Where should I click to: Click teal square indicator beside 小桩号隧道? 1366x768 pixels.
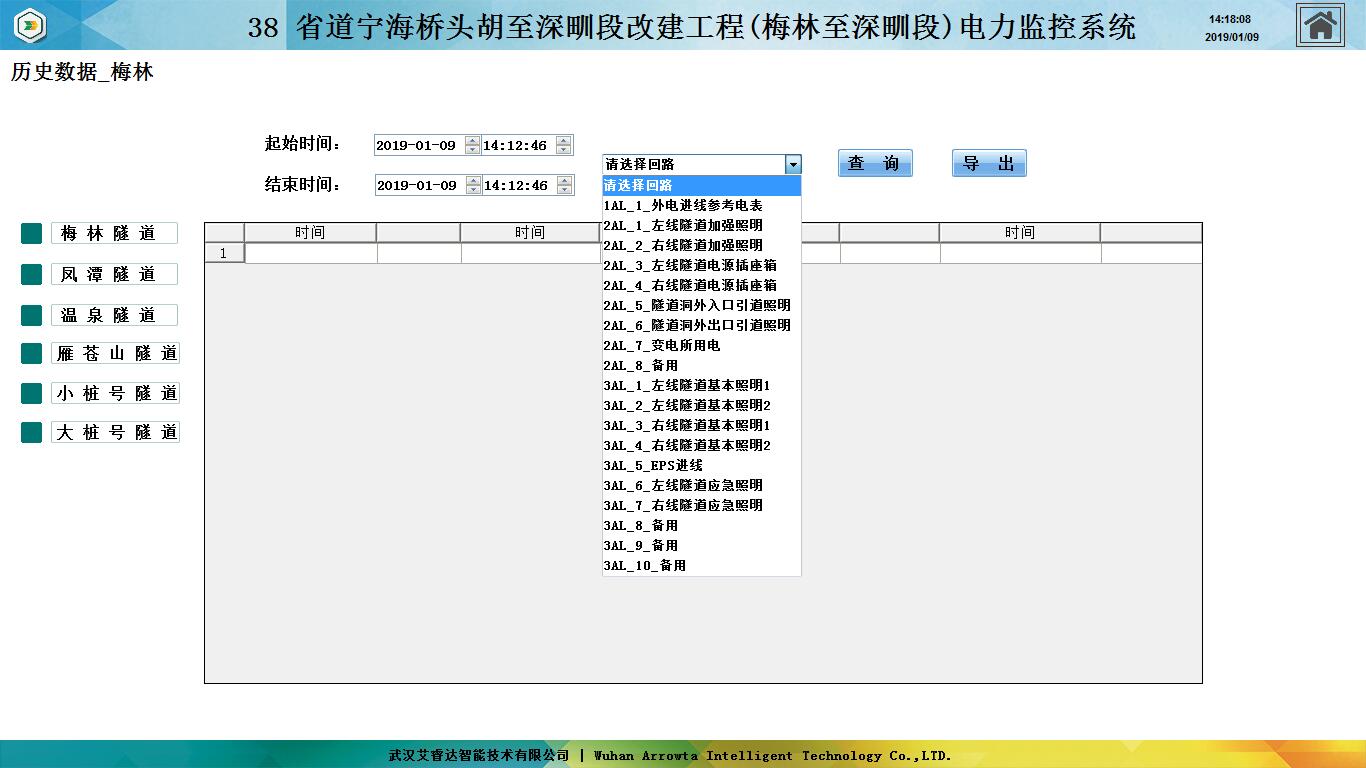click(x=32, y=393)
